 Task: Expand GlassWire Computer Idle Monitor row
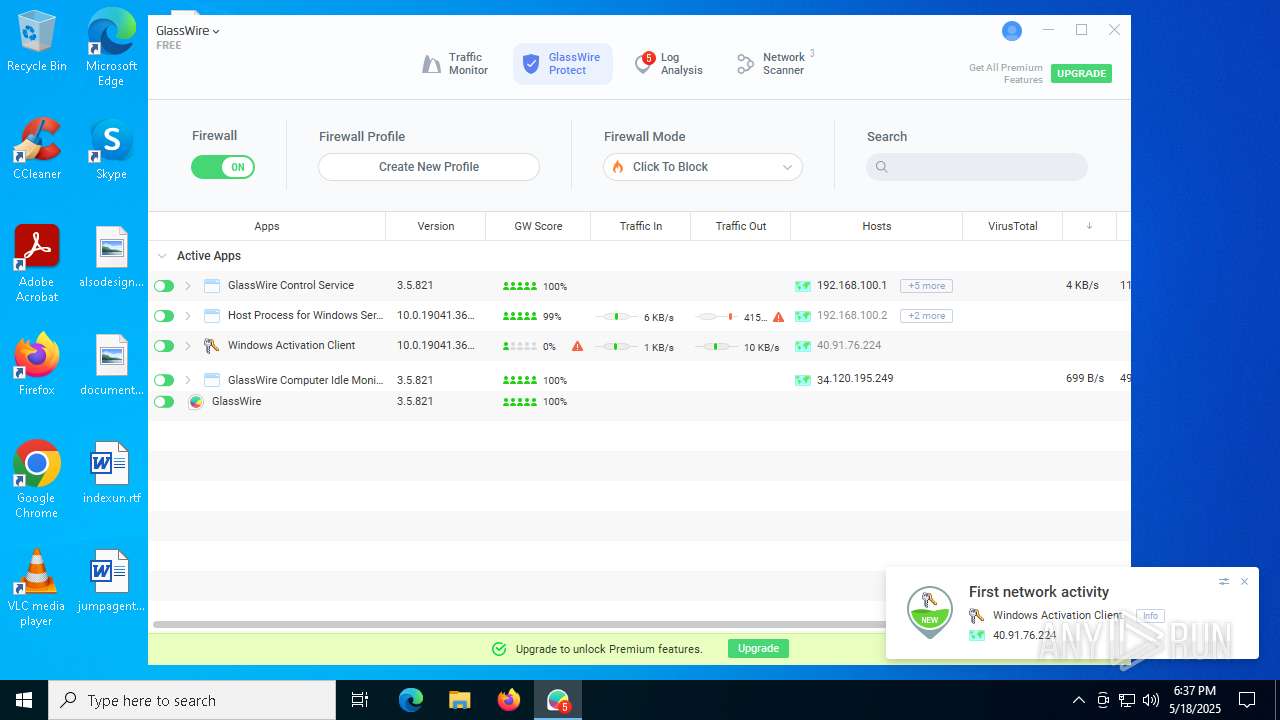pos(187,380)
